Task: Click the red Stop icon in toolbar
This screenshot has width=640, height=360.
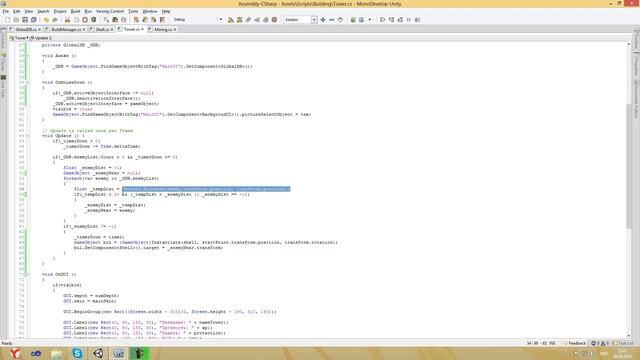Action: (274, 20)
